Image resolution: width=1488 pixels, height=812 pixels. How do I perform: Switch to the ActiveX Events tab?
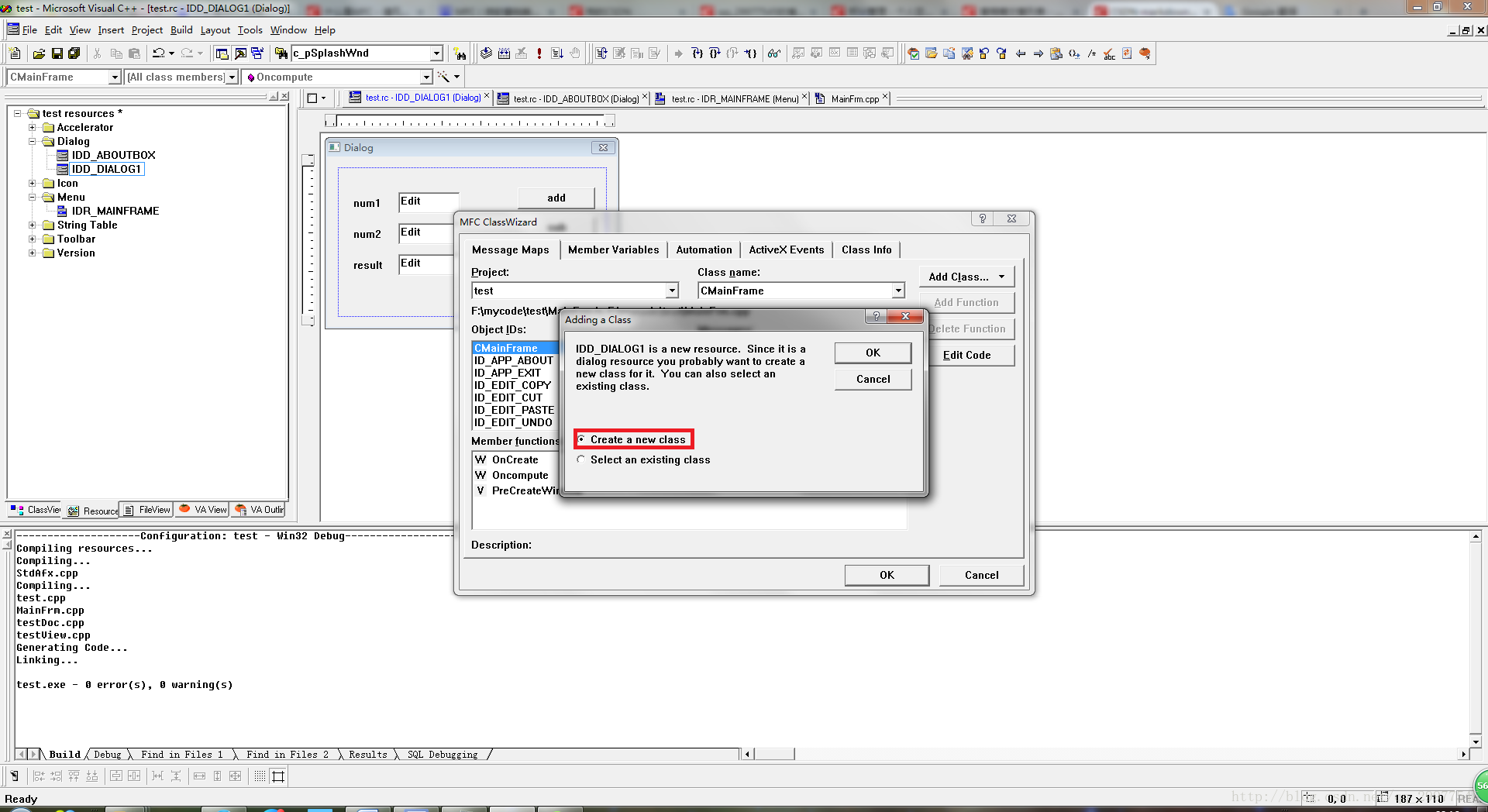[x=786, y=249]
